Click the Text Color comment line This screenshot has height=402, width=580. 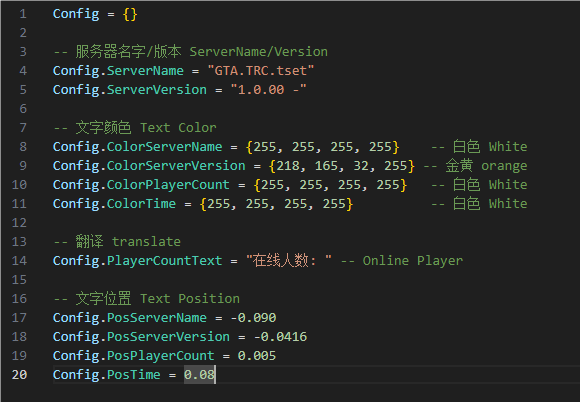[x=135, y=128]
